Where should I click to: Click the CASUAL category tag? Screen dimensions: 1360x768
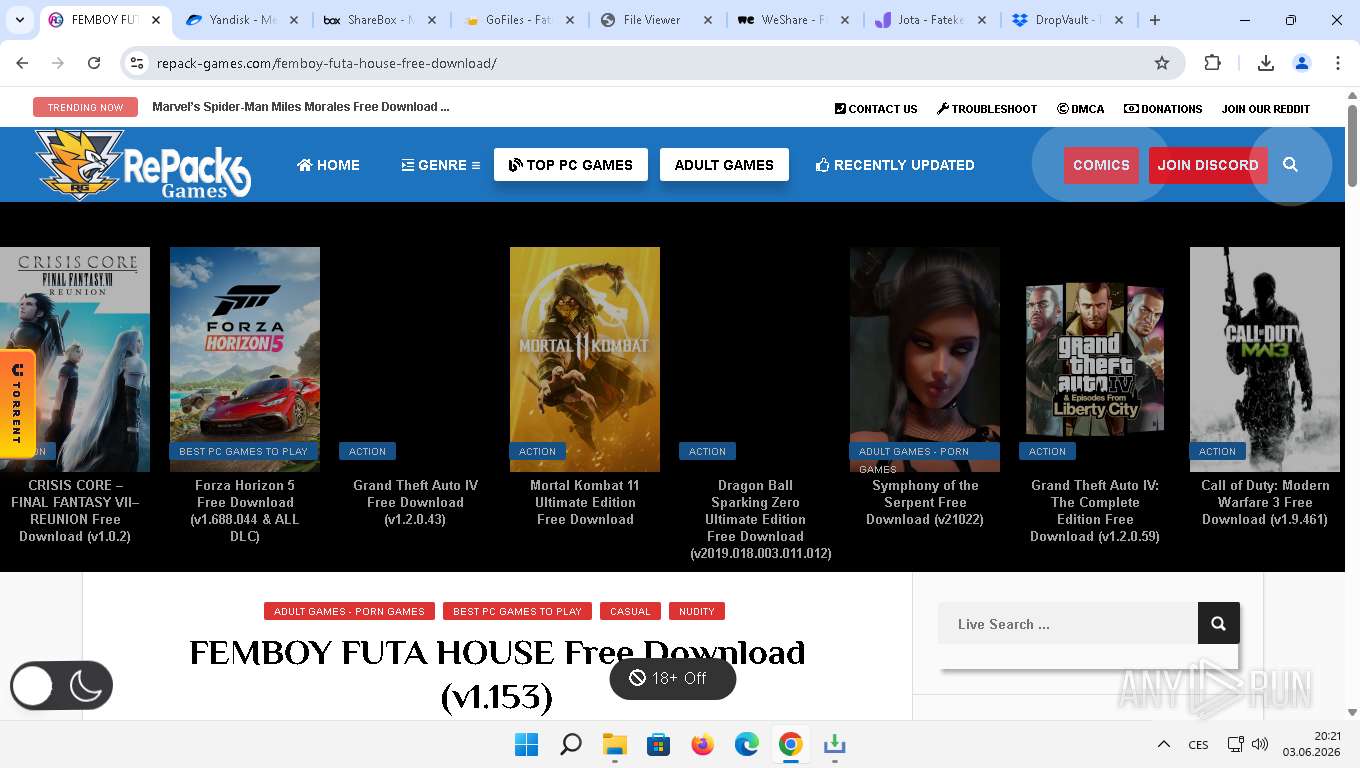tap(630, 611)
